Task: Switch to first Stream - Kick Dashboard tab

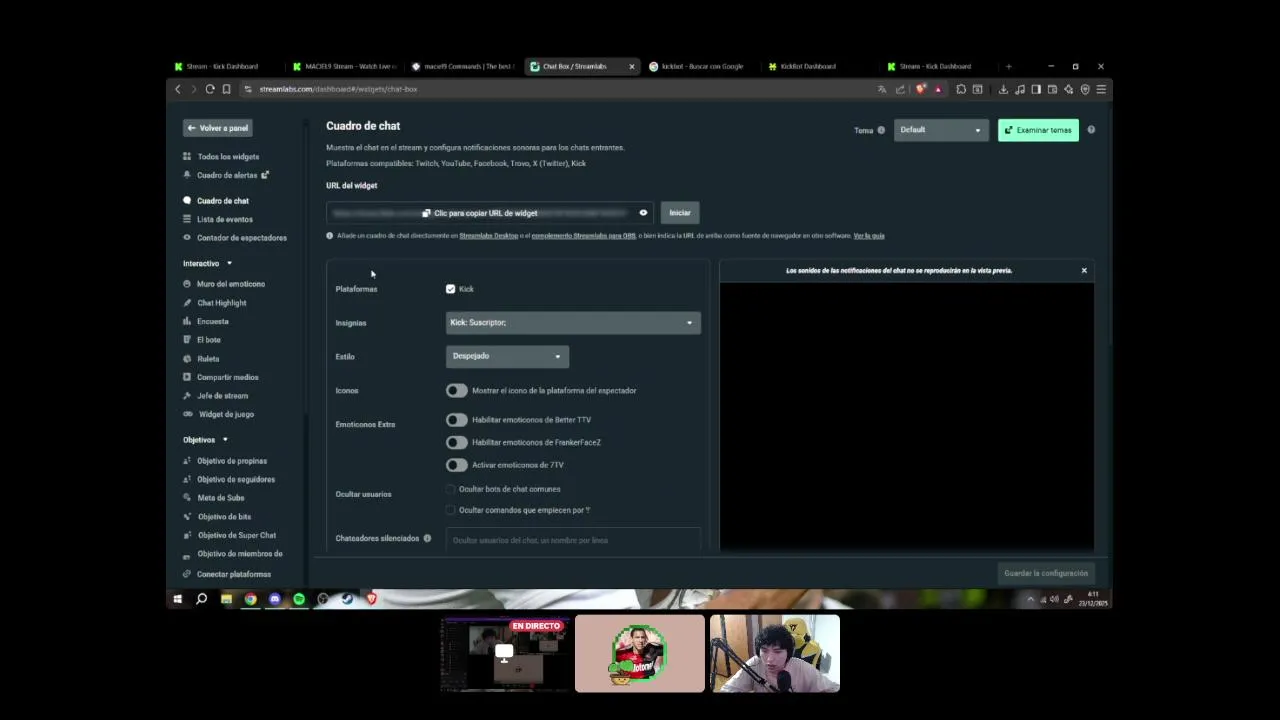Action: [x=225, y=66]
